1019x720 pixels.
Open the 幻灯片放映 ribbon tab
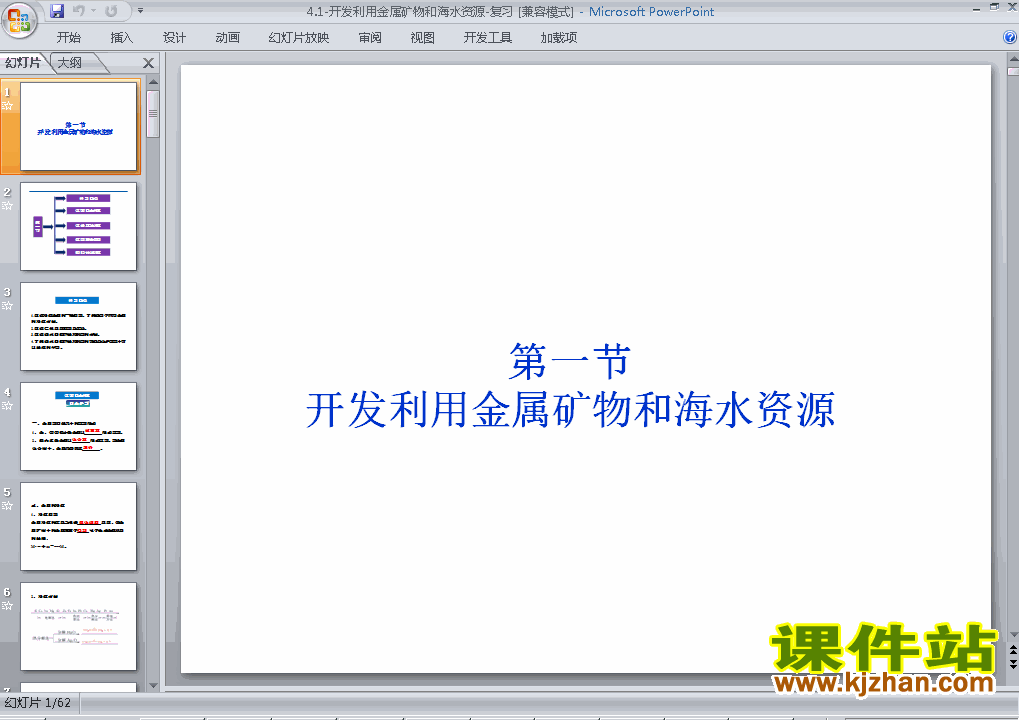pos(299,38)
